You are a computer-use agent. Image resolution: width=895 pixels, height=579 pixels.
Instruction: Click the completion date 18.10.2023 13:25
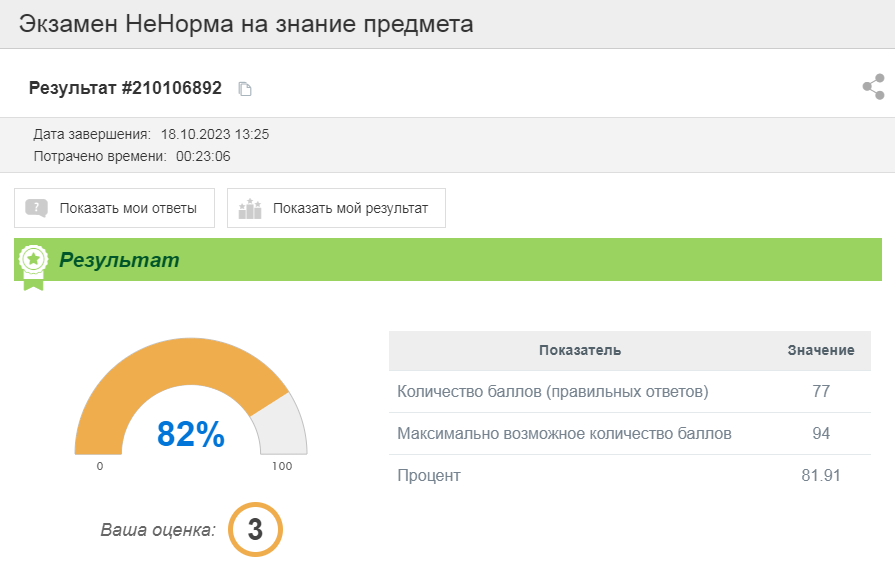tap(214, 134)
